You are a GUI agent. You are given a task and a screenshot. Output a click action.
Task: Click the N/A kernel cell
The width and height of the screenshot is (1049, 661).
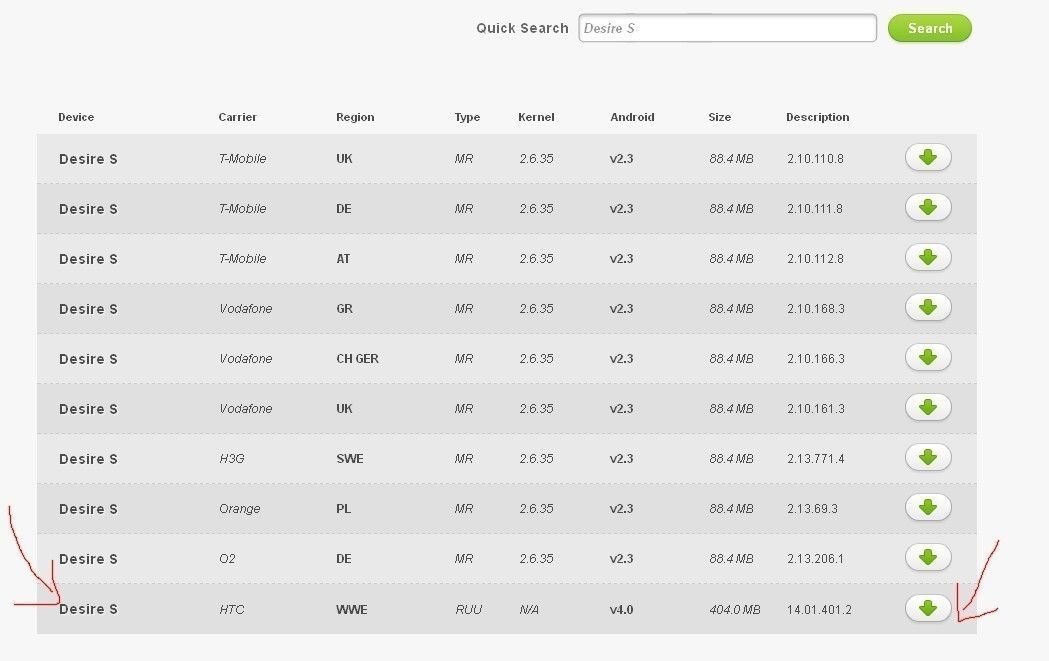click(529, 609)
